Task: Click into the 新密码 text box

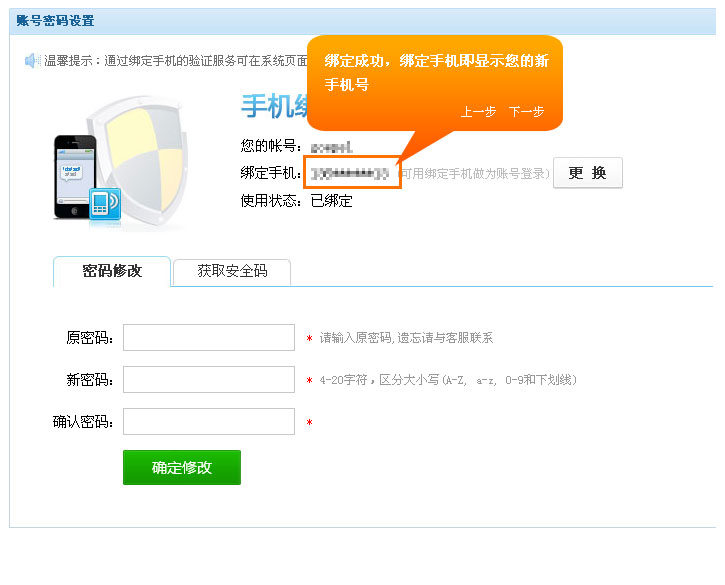Action: tap(208, 380)
